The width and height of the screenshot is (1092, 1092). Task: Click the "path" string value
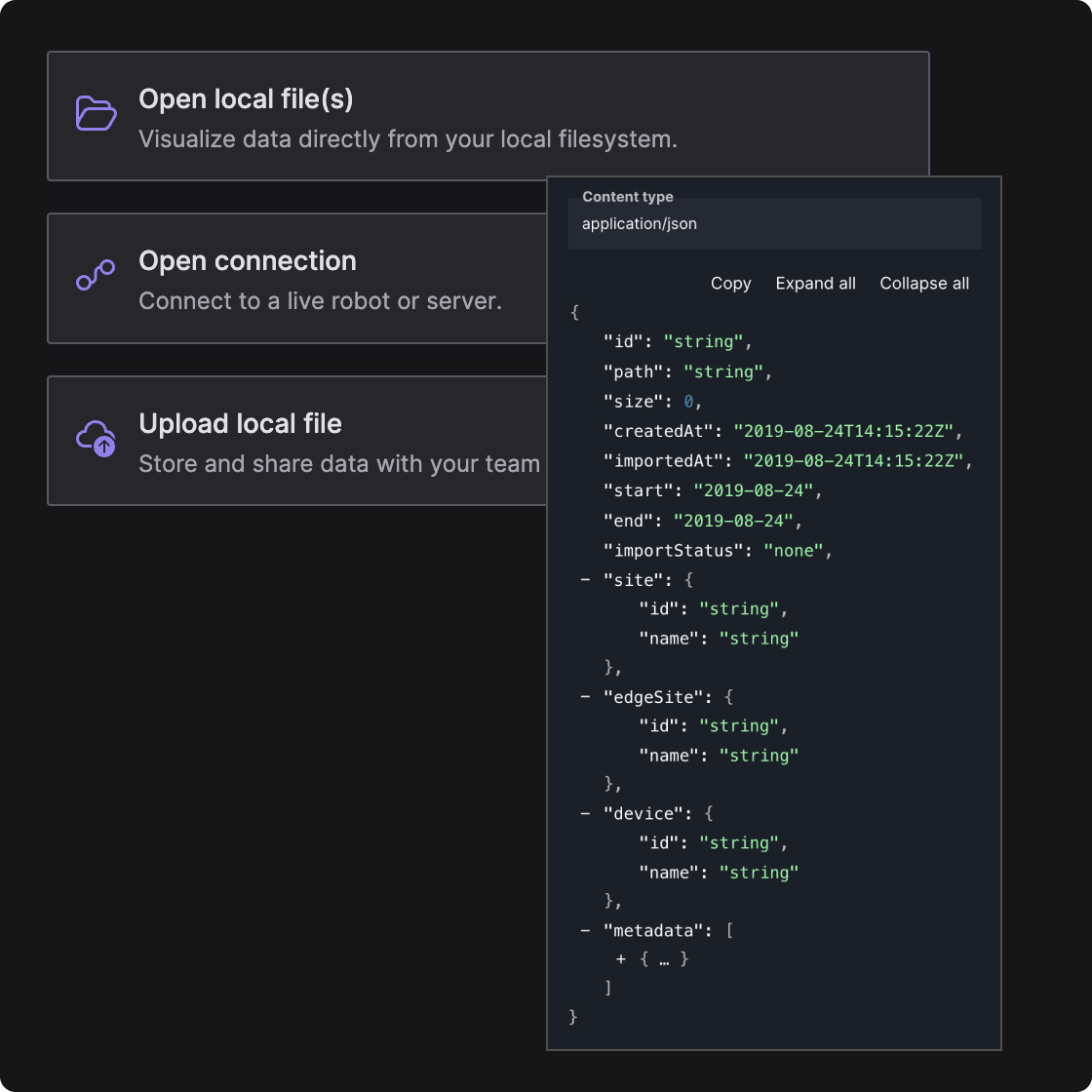coord(723,372)
